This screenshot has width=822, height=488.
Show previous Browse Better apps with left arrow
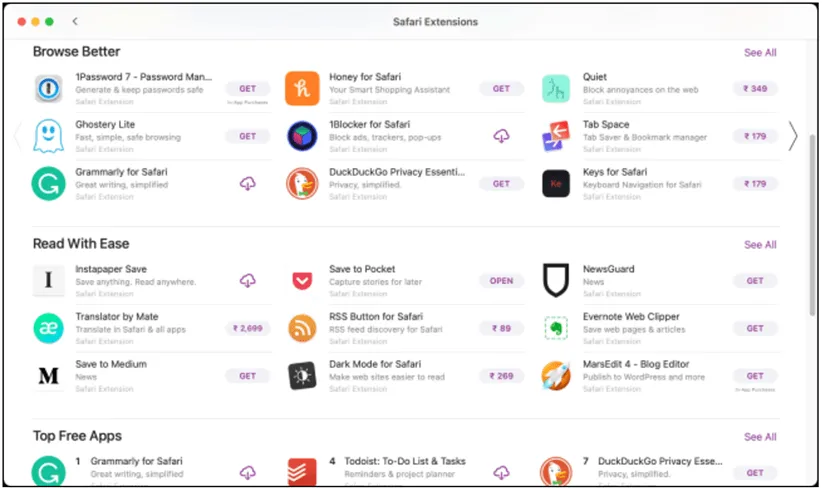17,136
